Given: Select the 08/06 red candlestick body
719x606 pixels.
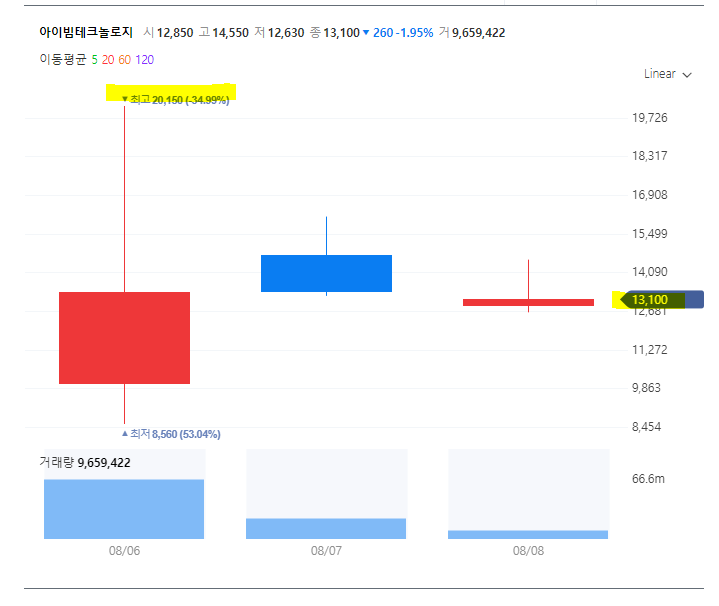Looking at the screenshot, I should [124, 338].
